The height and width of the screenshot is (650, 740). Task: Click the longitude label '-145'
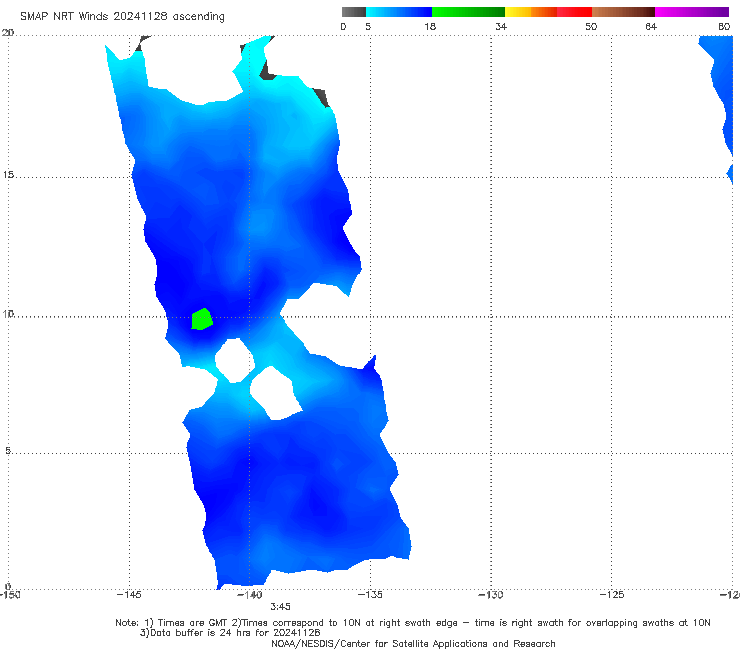click(129, 595)
